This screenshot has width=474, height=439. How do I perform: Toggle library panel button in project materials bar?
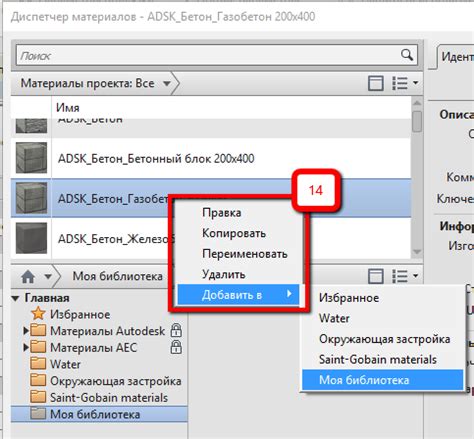[x=376, y=83]
